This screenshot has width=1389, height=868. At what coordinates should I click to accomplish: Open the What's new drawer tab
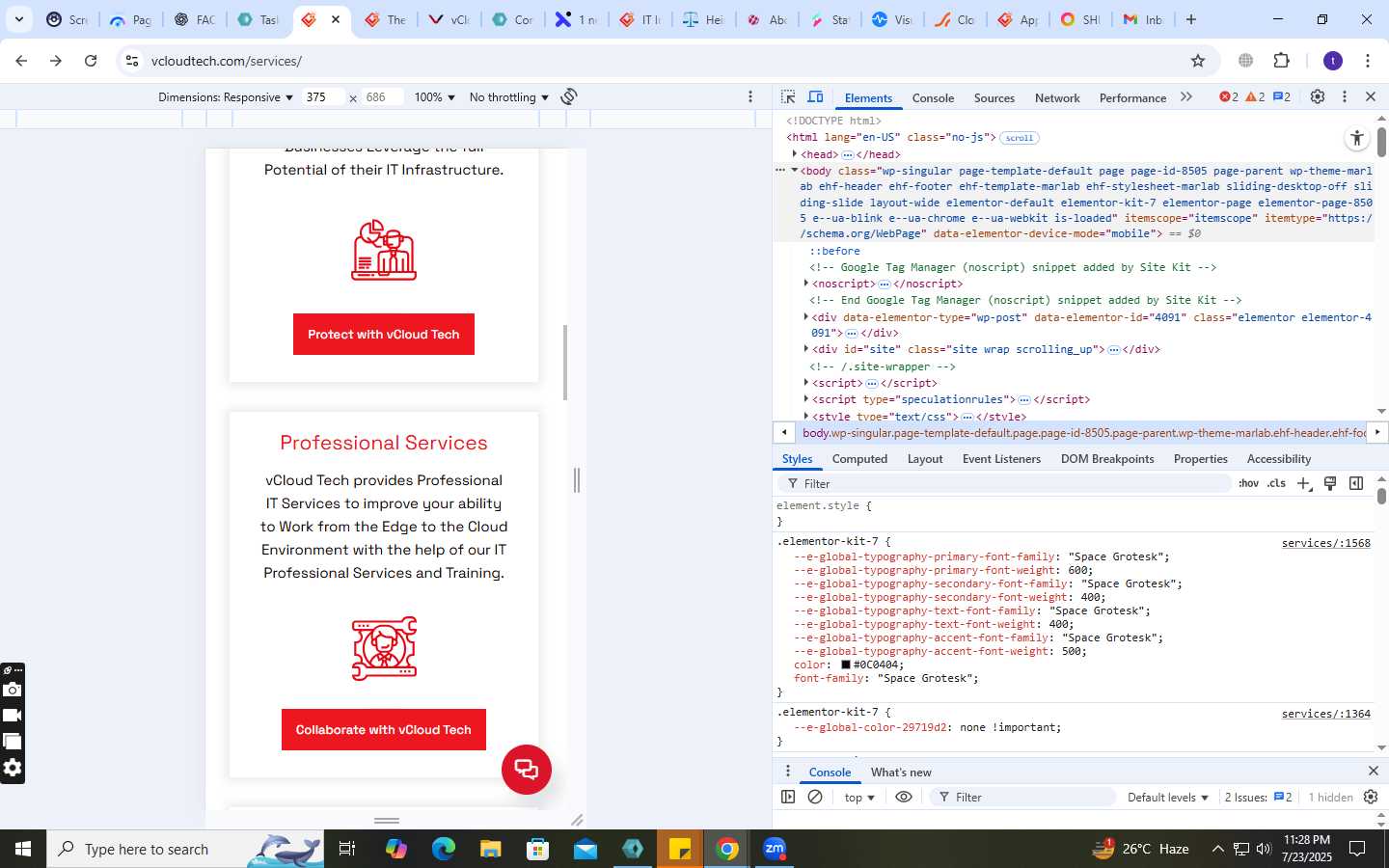pos(901,773)
